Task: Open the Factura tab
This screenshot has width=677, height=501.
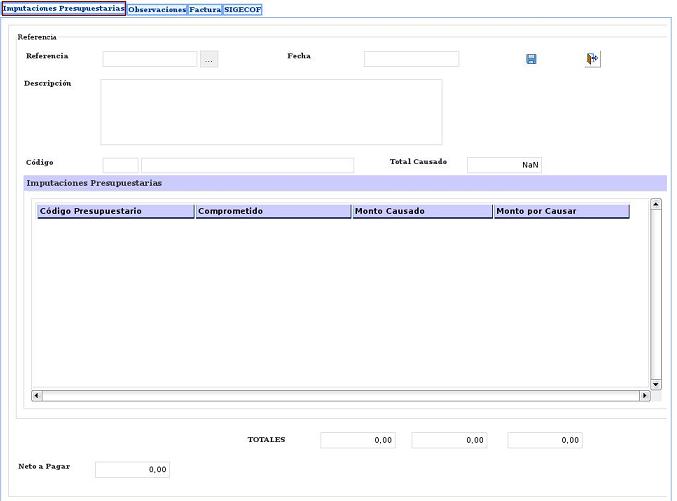Action: tap(205, 9)
